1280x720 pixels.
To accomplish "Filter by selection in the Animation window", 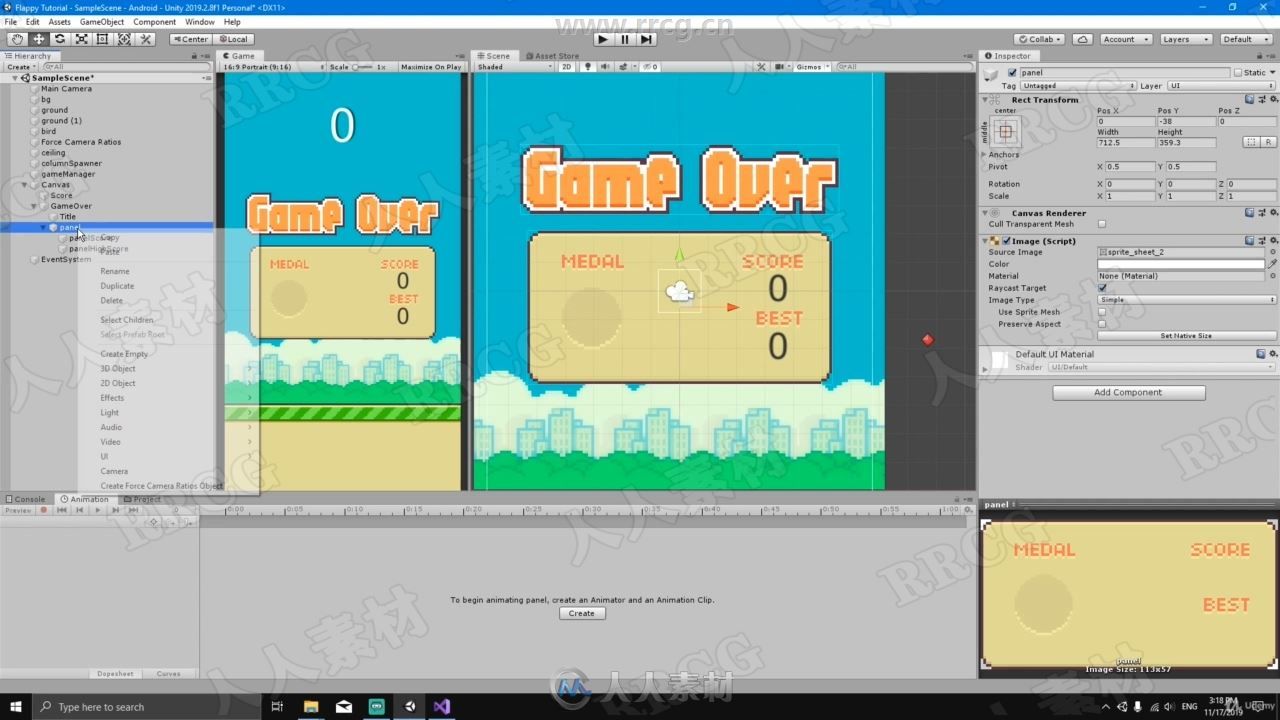I will [x=154, y=522].
